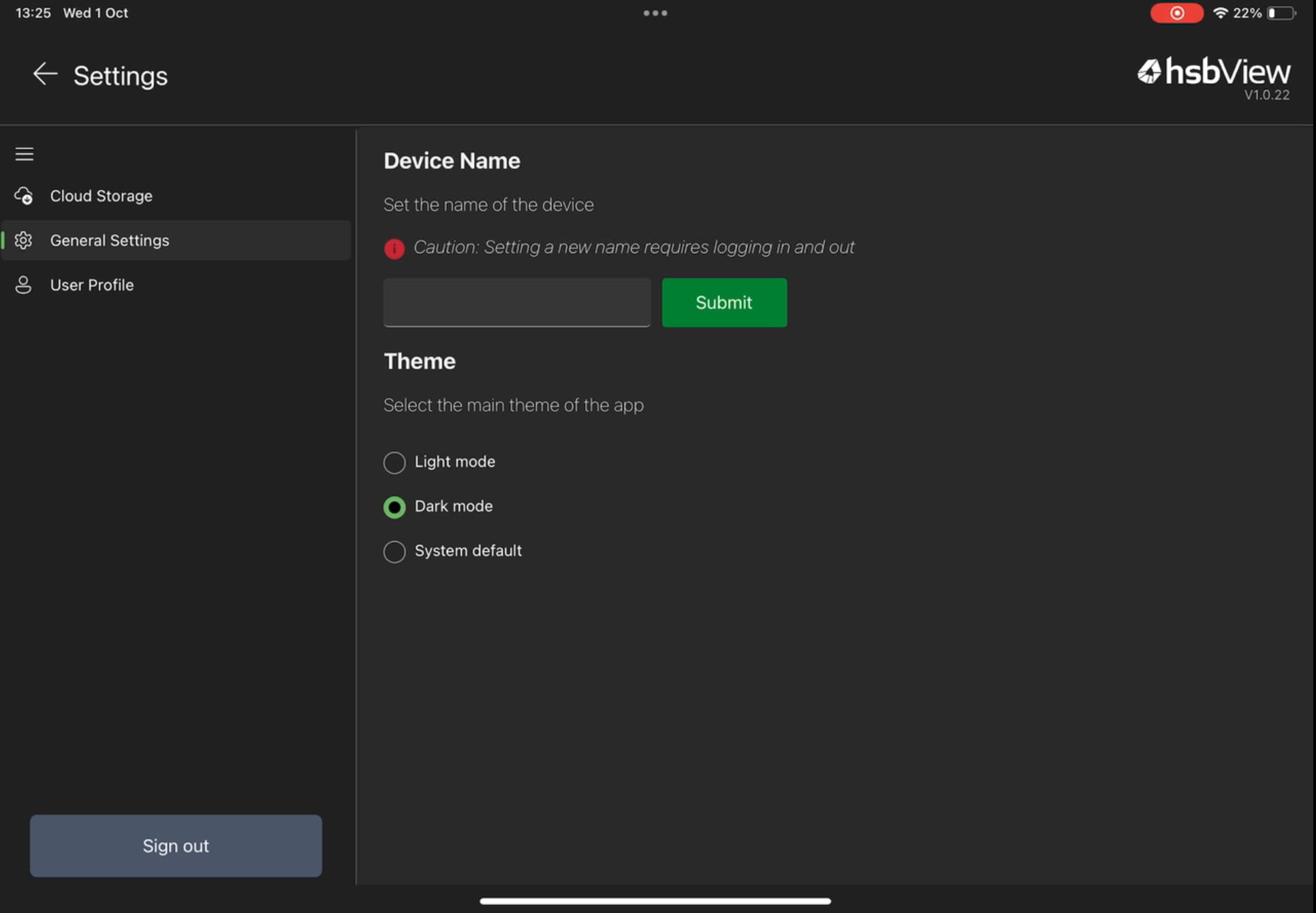Open the Cloud Storage menu item
The height and width of the screenshot is (913, 1316).
(101, 196)
